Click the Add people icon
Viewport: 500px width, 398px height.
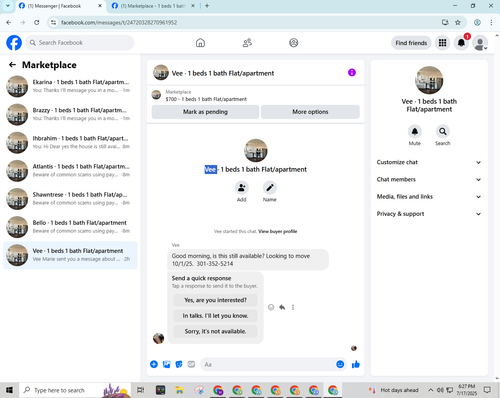(242, 188)
